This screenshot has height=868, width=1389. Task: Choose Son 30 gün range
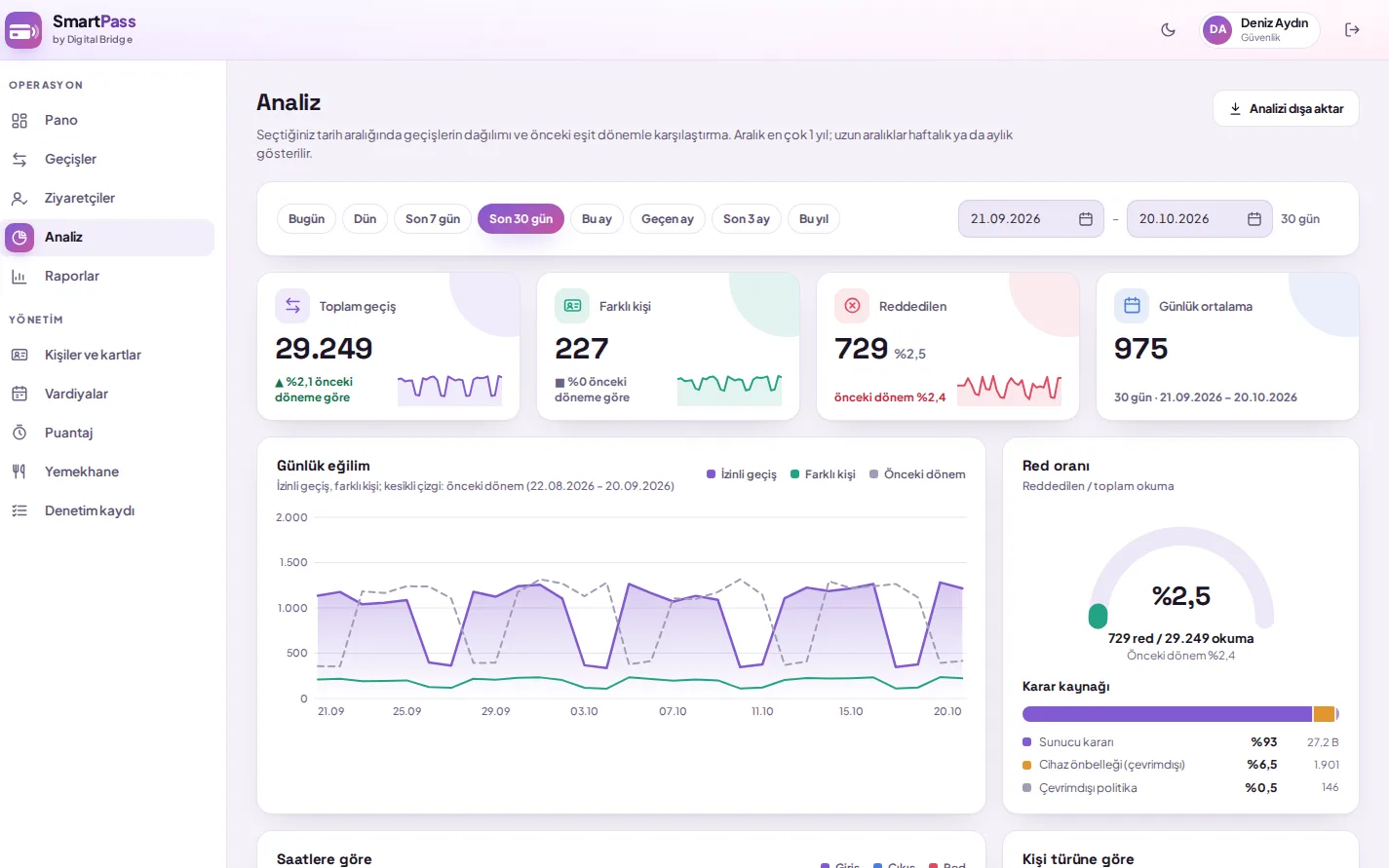click(521, 219)
